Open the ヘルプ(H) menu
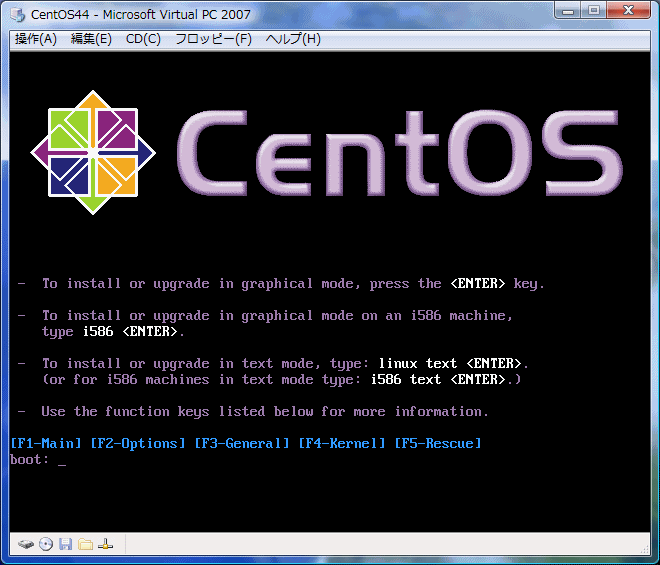Screen dimensions: 660x565 293,39
